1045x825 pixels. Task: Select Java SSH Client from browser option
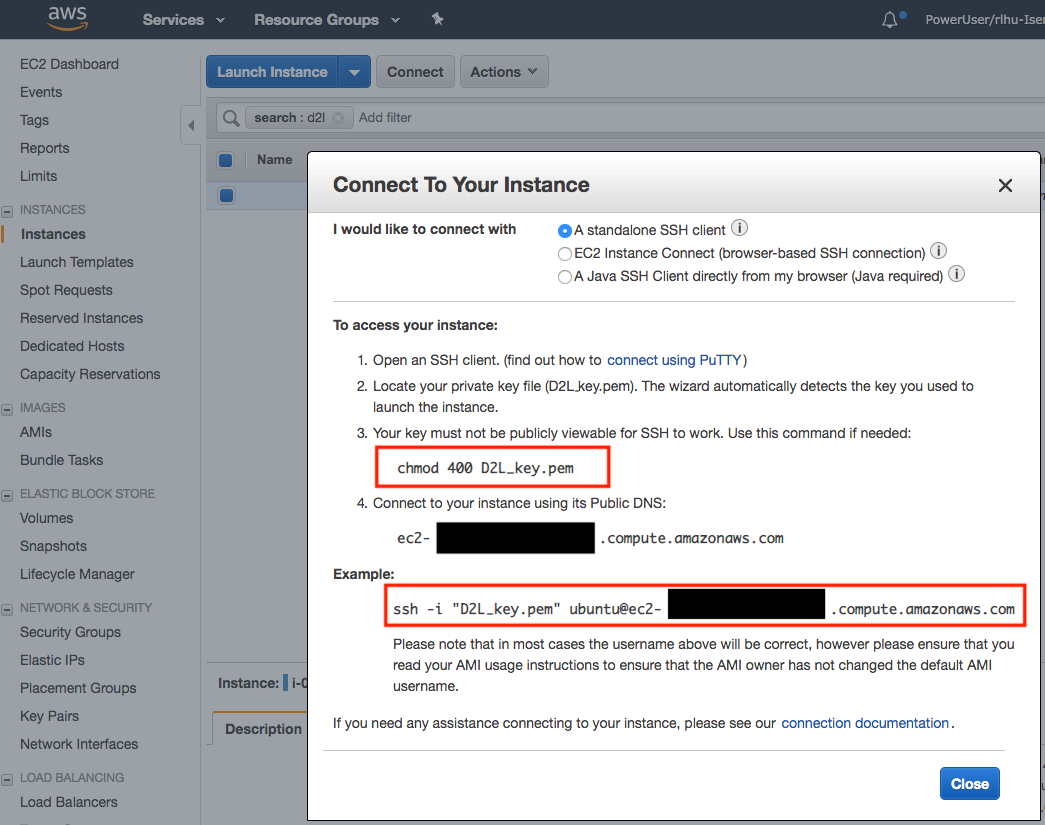[565, 277]
